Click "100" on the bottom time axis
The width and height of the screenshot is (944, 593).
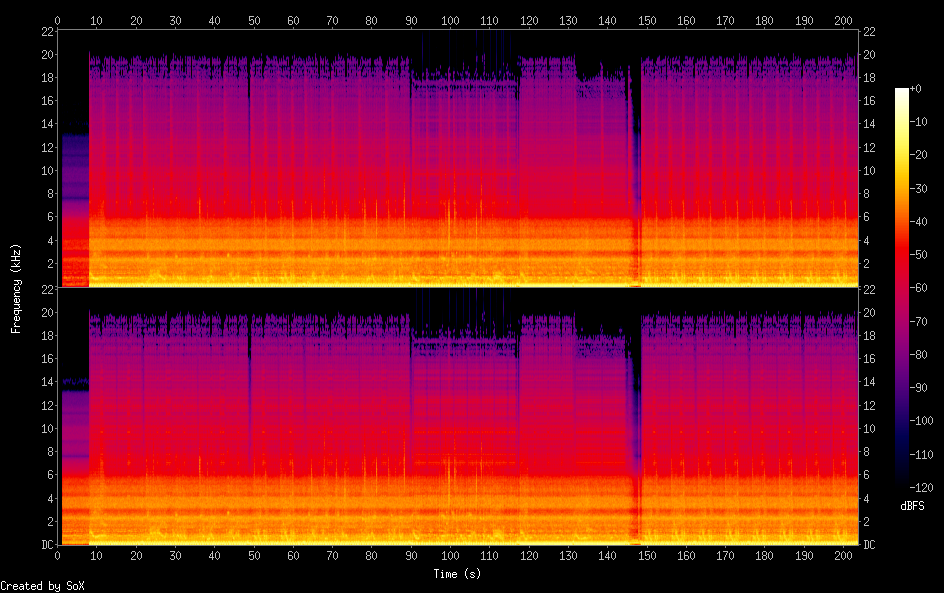click(x=450, y=556)
